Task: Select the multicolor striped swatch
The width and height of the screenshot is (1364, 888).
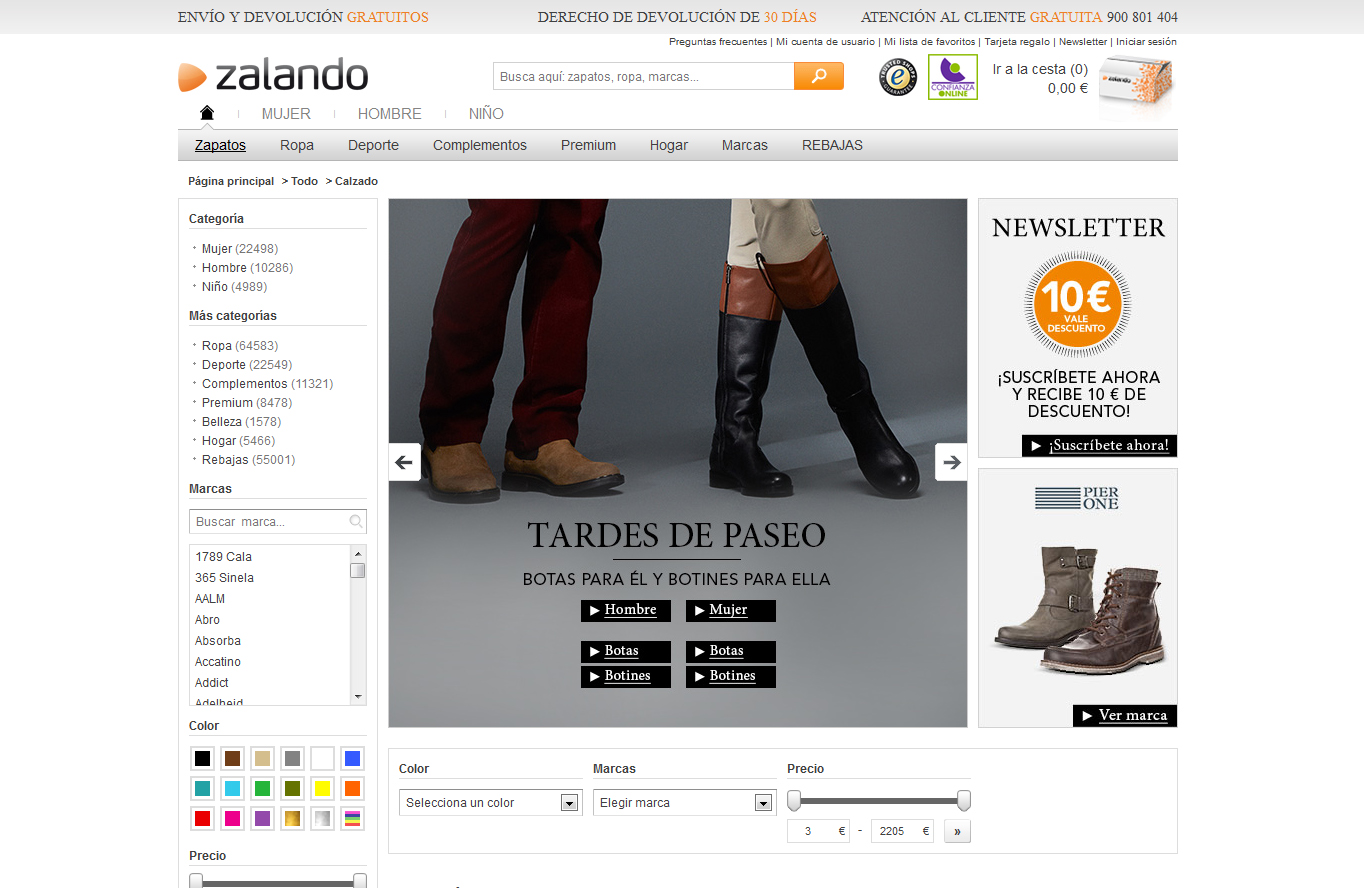Action: 352,818
